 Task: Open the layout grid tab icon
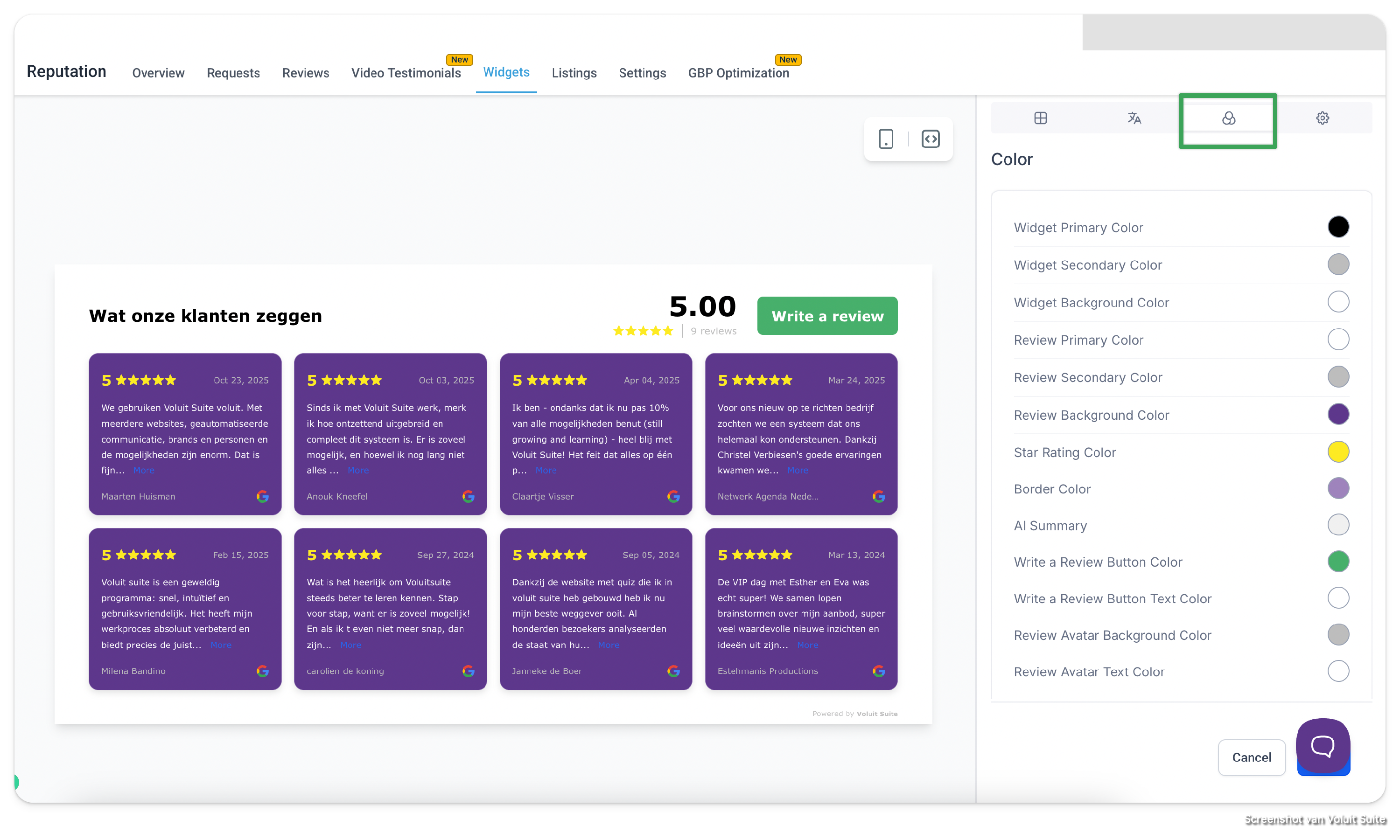pos(1040,118)
